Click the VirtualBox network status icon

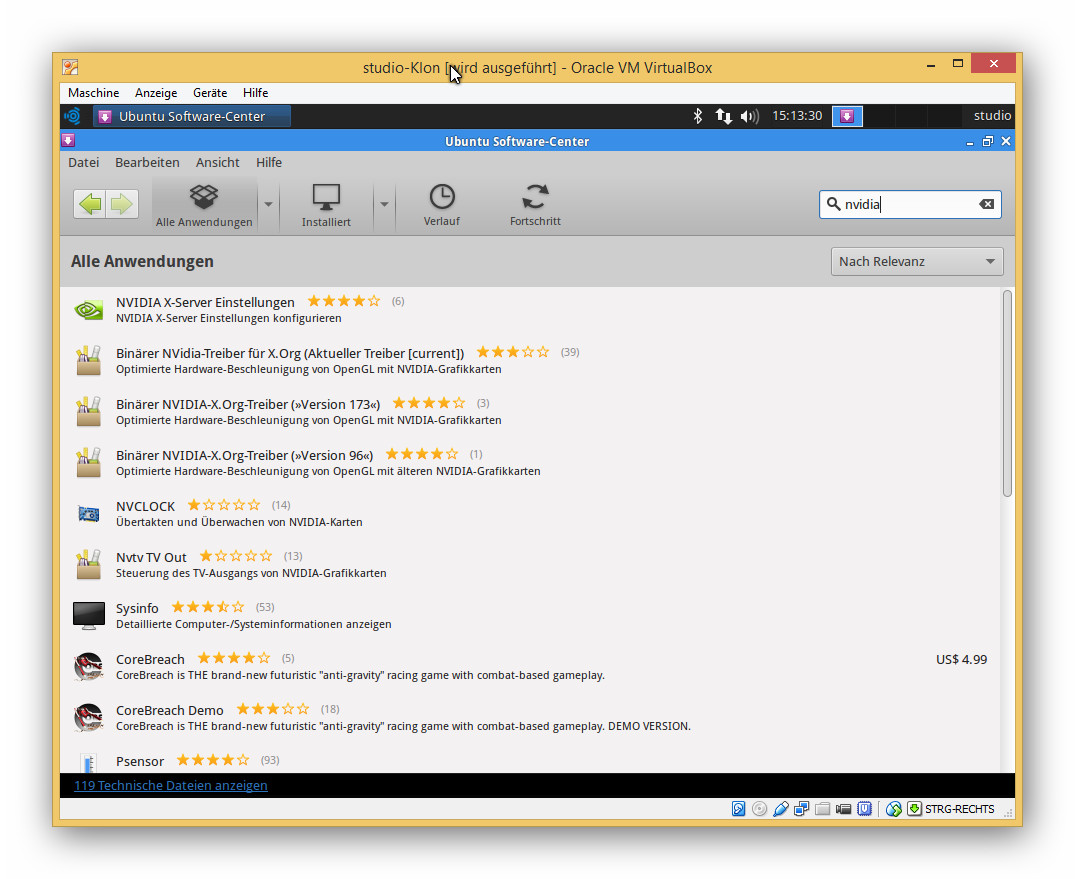coord(801,809)
